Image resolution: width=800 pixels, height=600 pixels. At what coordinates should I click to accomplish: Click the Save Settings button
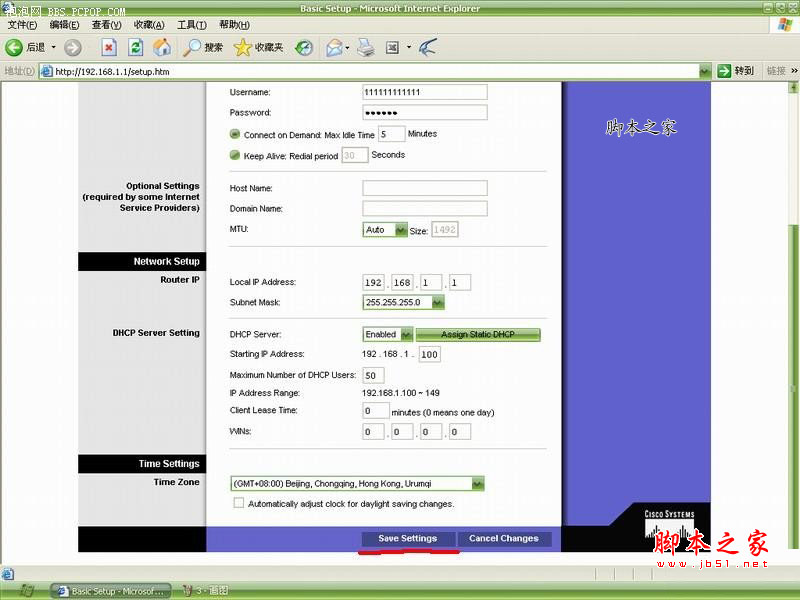(408, 539)
